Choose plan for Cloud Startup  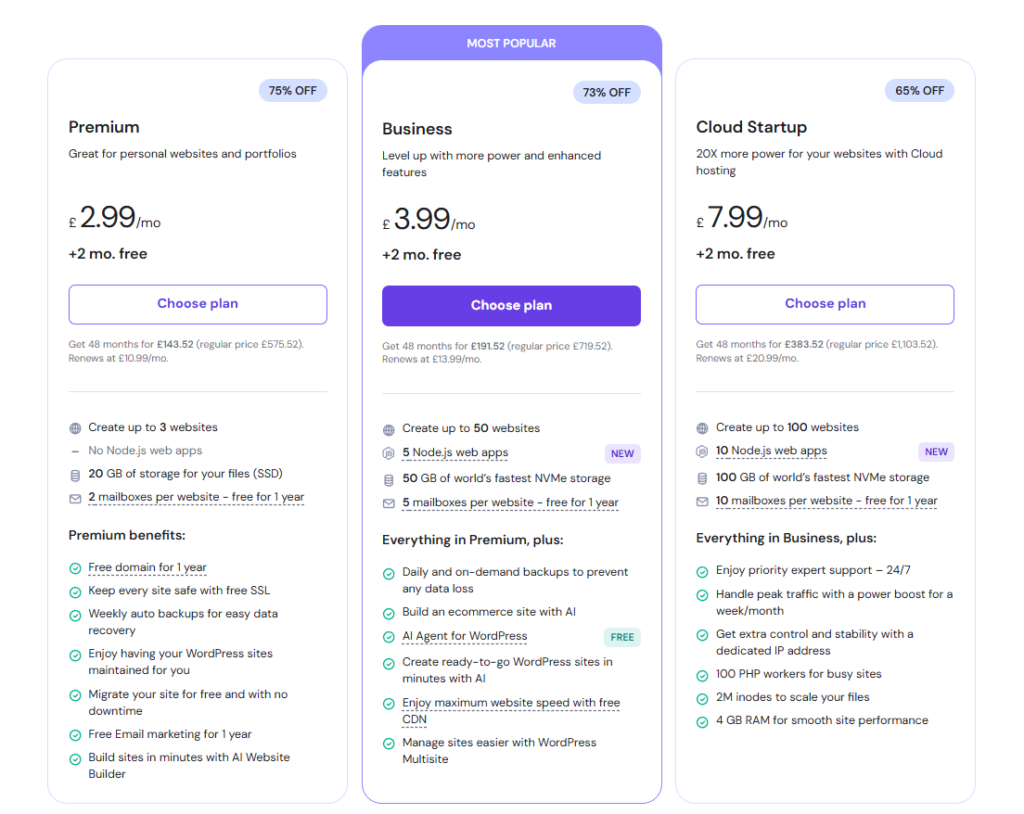(x=825, y=304)
